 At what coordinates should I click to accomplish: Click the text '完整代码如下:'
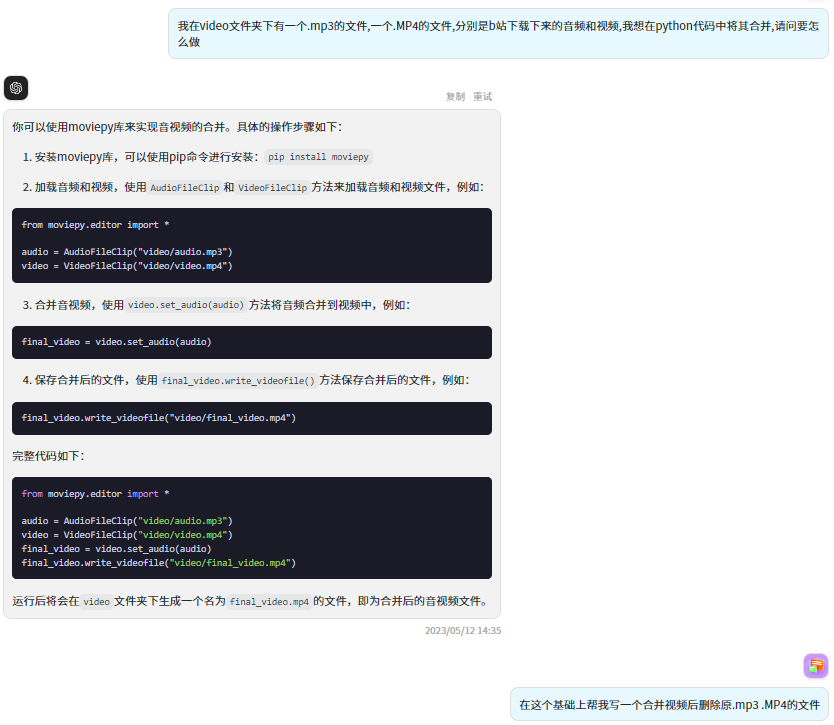48,456
